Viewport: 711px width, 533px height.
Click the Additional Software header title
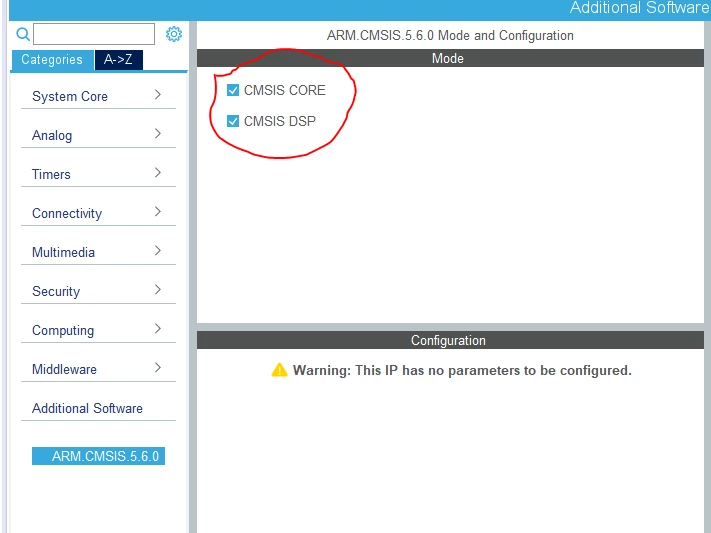coord(639,8)
